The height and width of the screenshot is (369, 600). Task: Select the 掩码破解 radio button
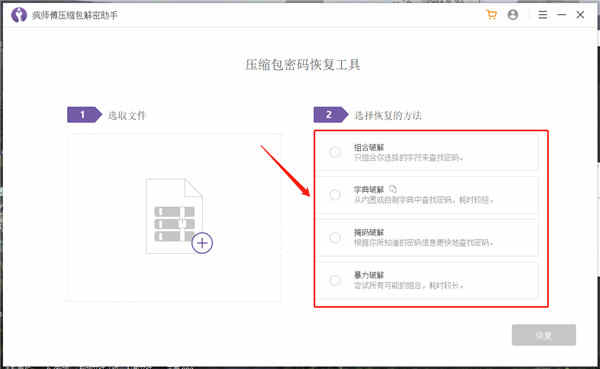coord(335,238)
